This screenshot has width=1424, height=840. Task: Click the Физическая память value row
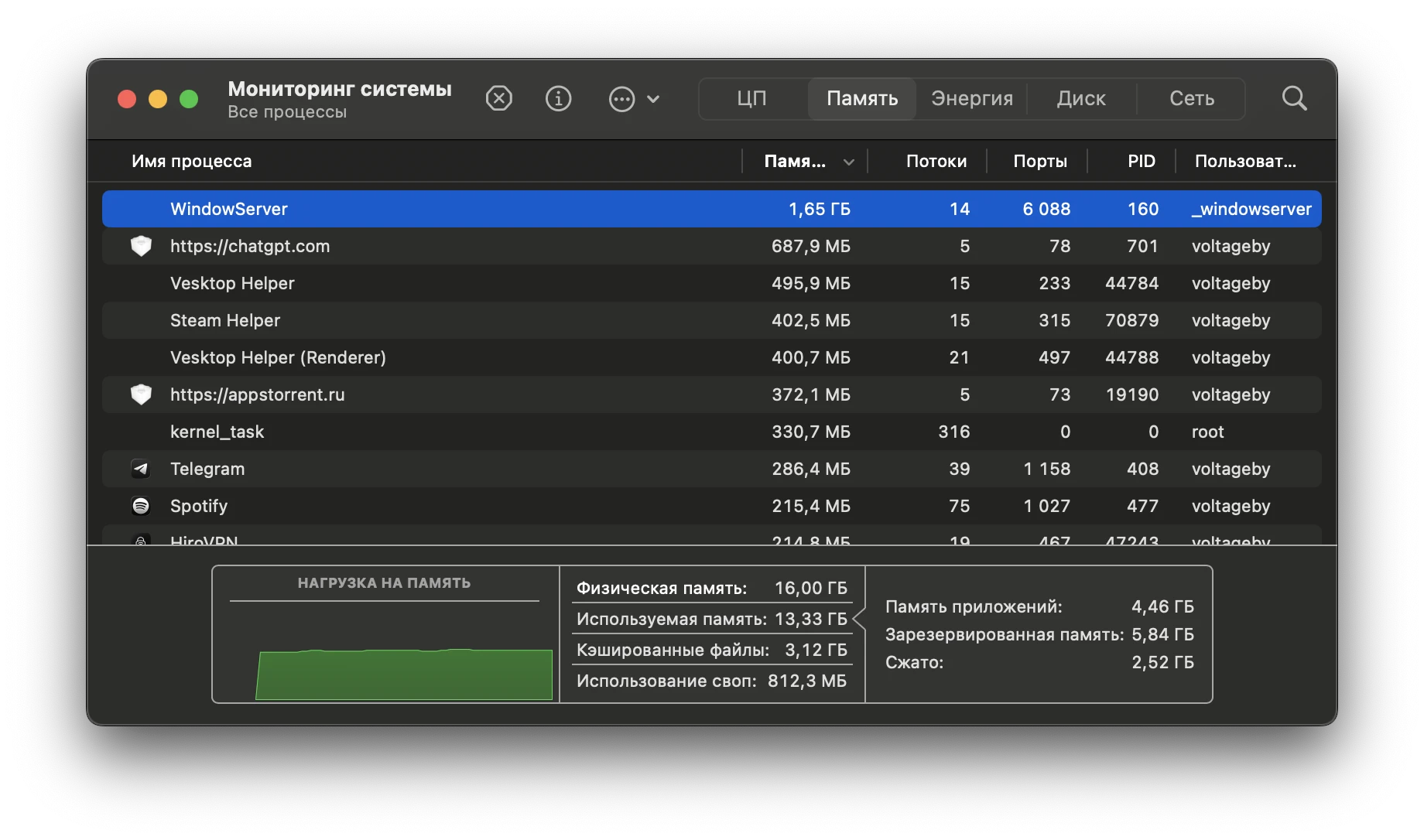coord(712,588)
